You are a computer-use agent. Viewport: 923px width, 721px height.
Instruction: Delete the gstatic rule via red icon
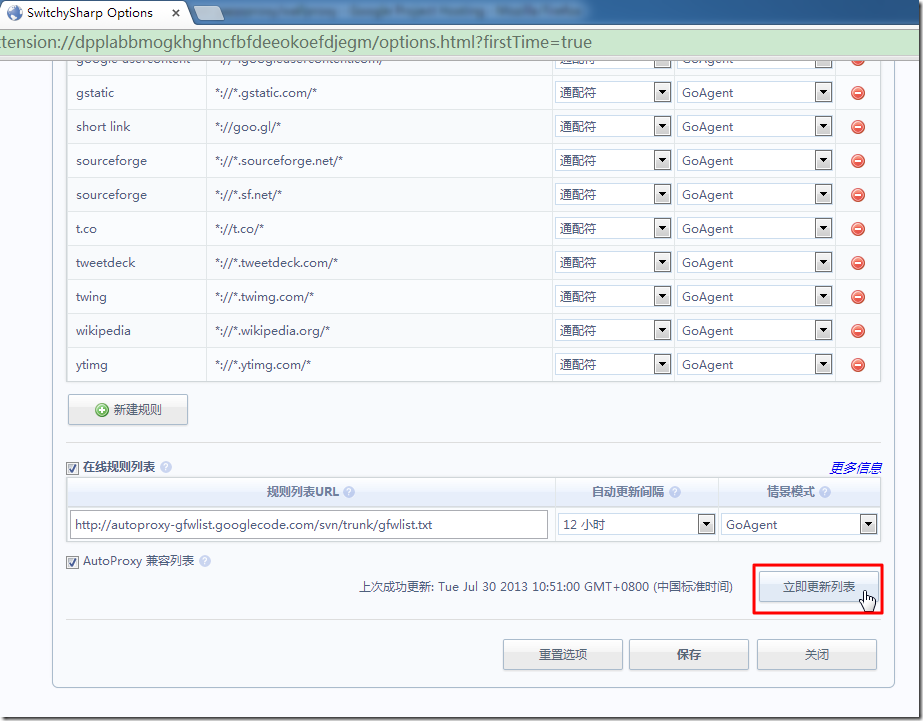click(x=858, y=93)
